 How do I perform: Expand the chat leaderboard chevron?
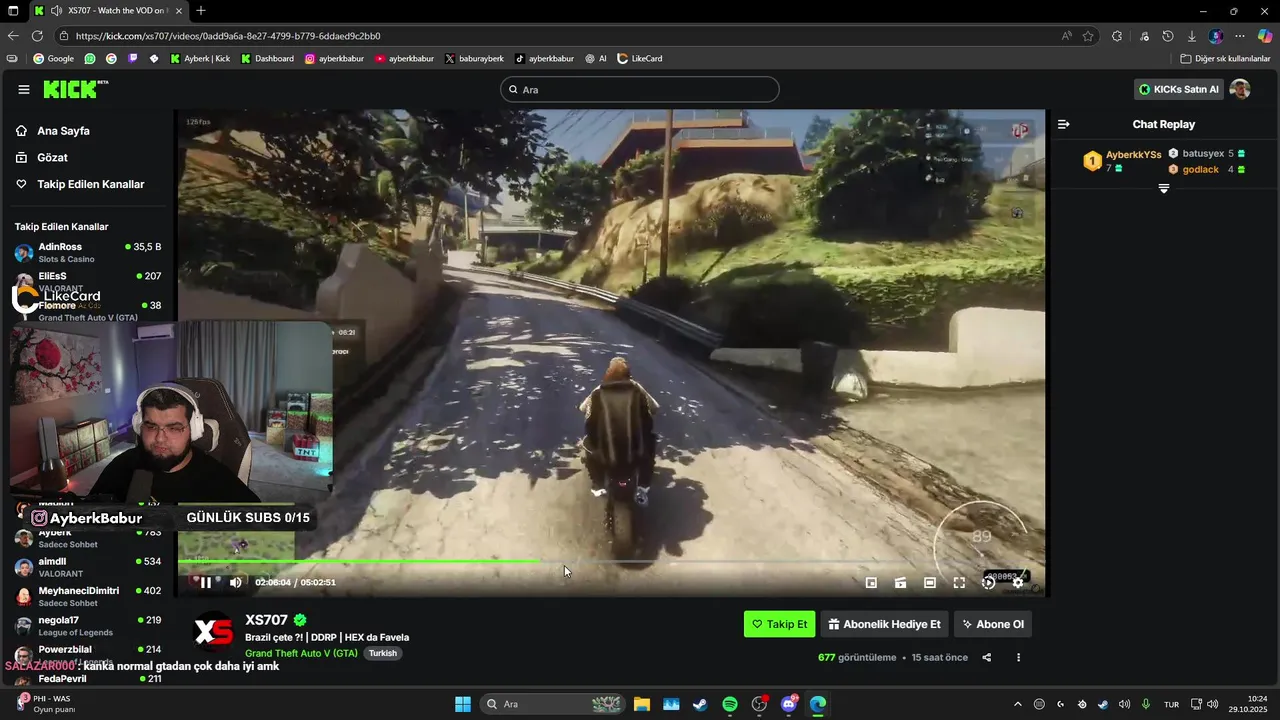1163,189
